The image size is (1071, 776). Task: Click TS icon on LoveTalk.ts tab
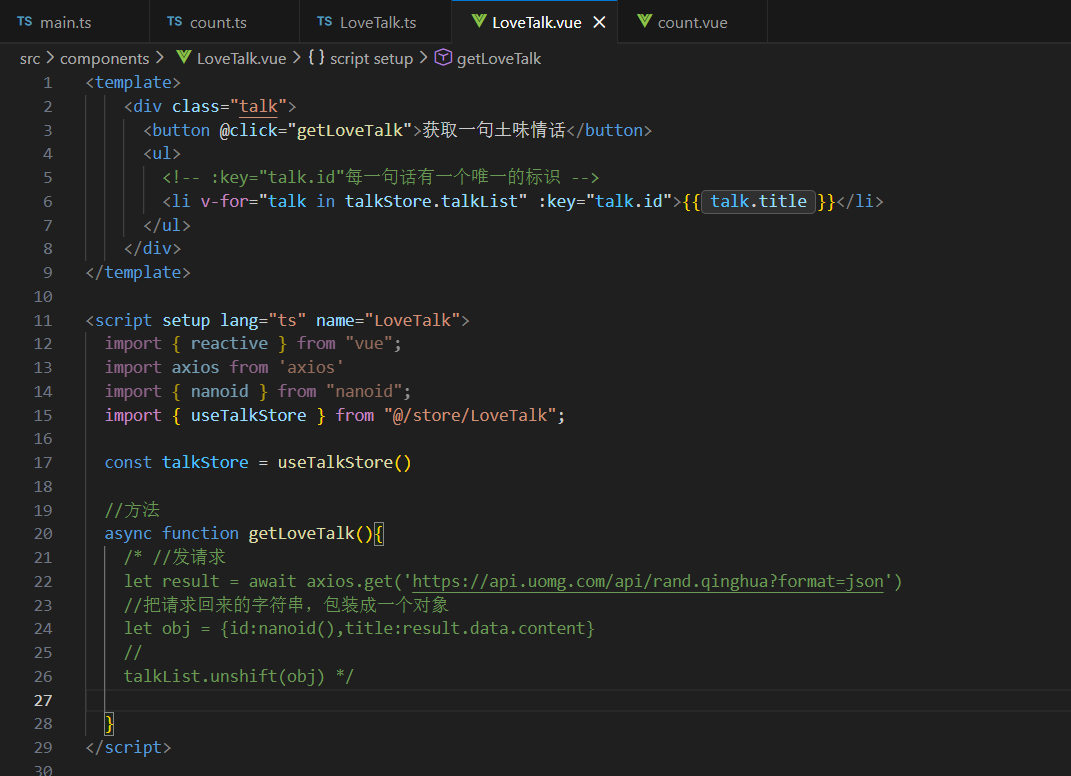point(325,22)
